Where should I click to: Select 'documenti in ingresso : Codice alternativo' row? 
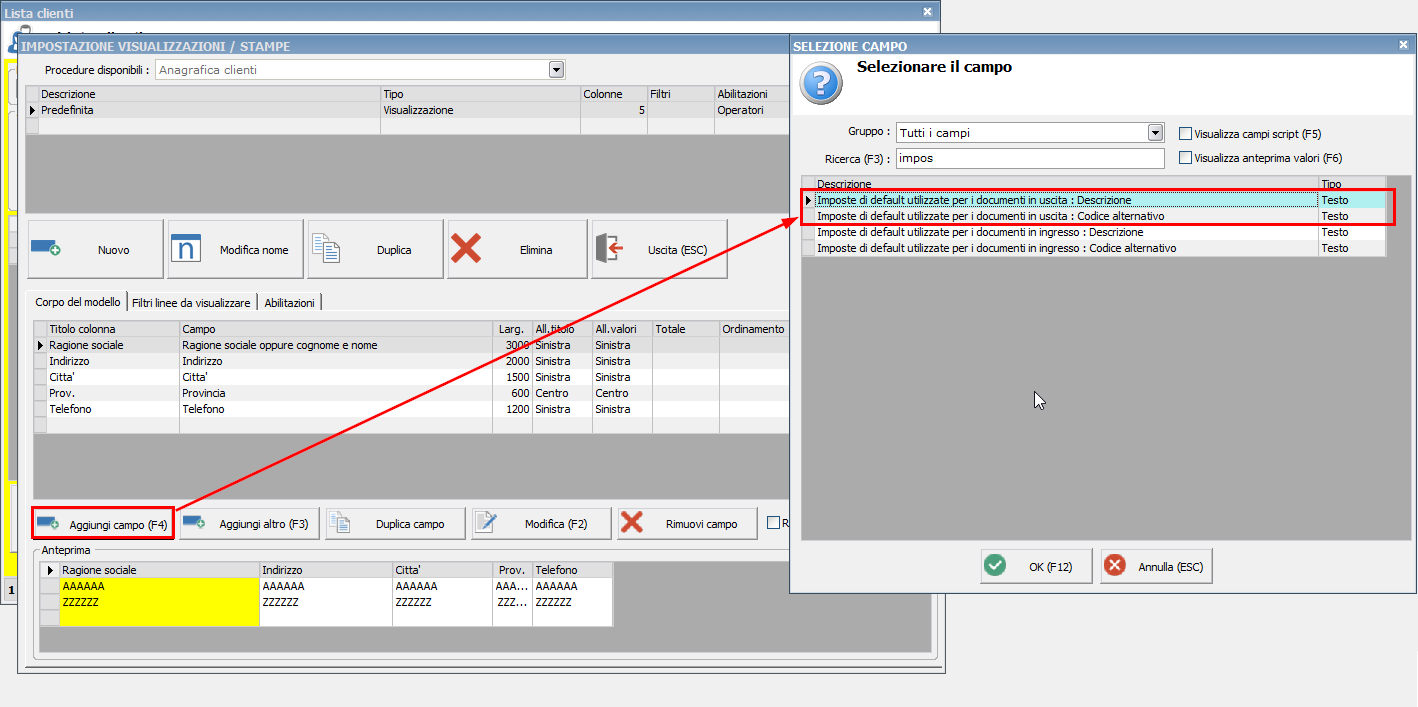click(x=1094, y=248)
